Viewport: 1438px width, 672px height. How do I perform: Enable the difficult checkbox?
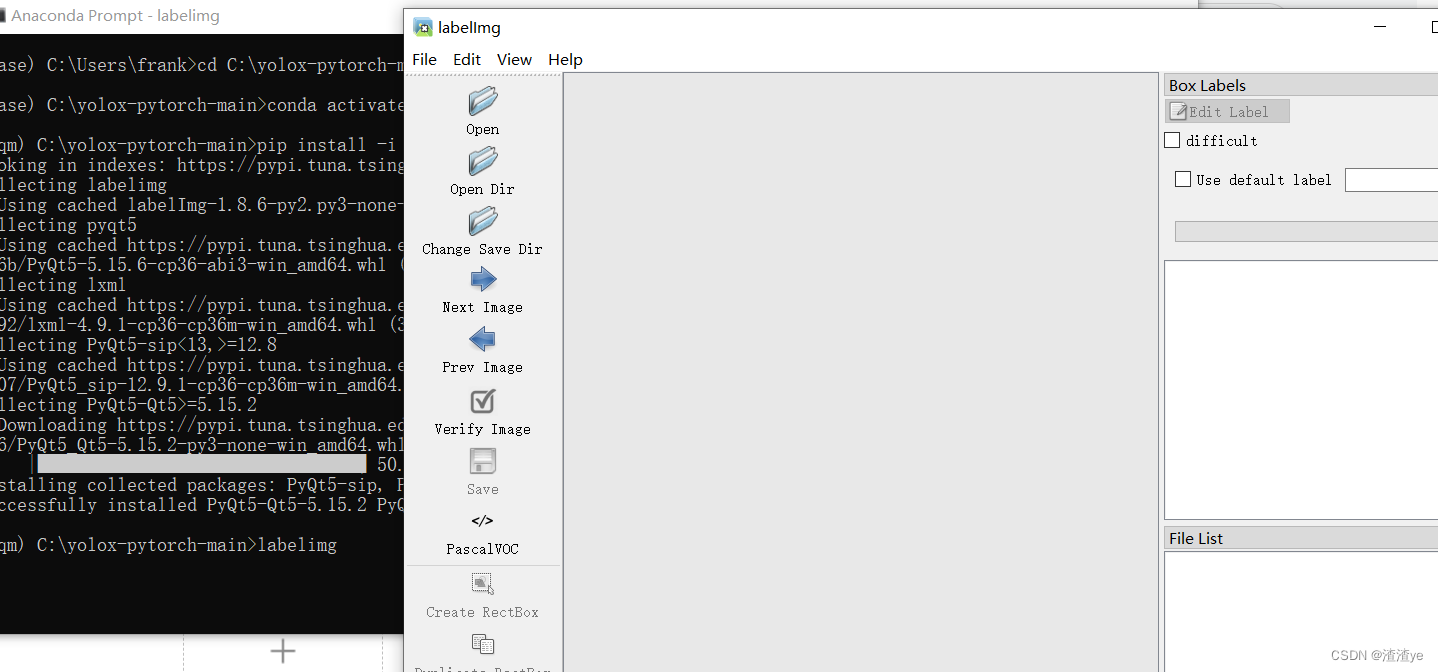coord(1173,141)
